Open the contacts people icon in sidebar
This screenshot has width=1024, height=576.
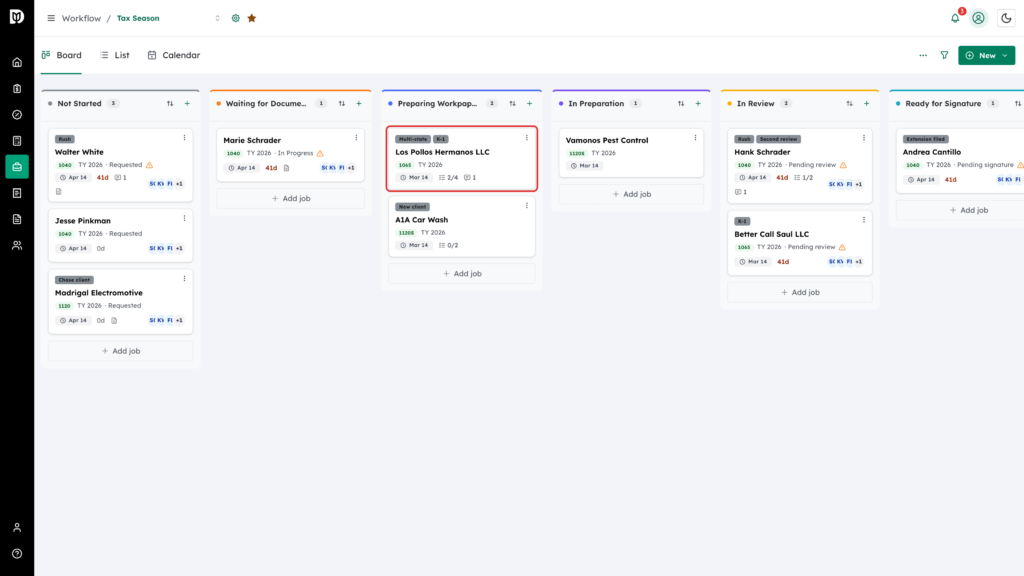[17, 246]
